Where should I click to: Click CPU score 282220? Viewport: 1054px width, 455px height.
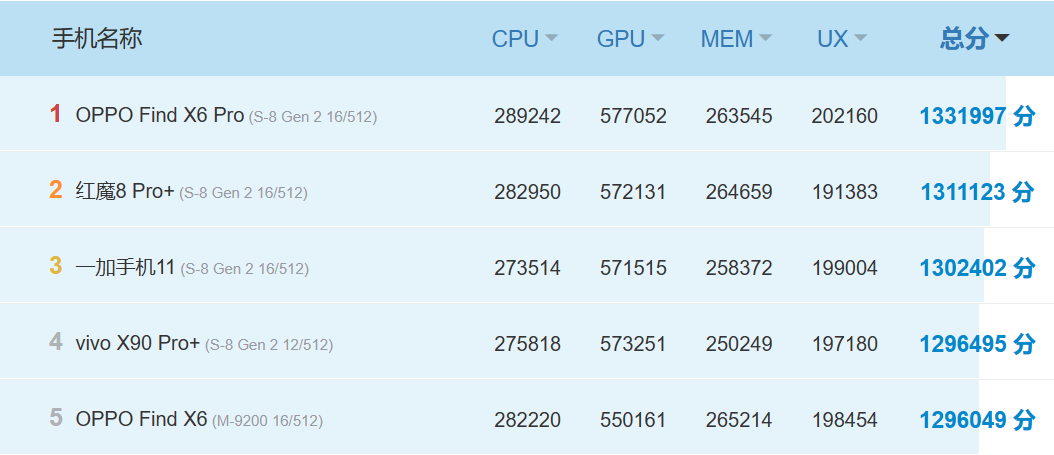527,420
